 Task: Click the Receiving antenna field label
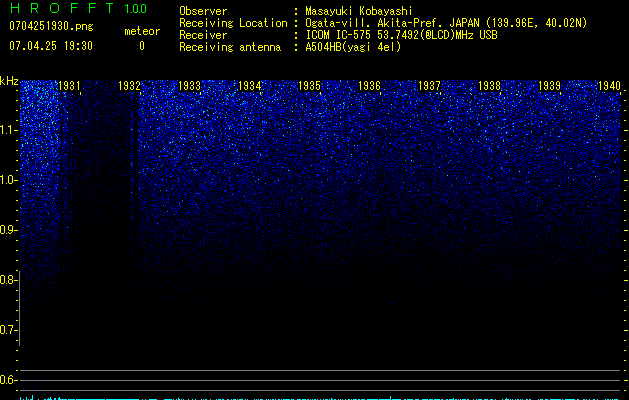230,47
